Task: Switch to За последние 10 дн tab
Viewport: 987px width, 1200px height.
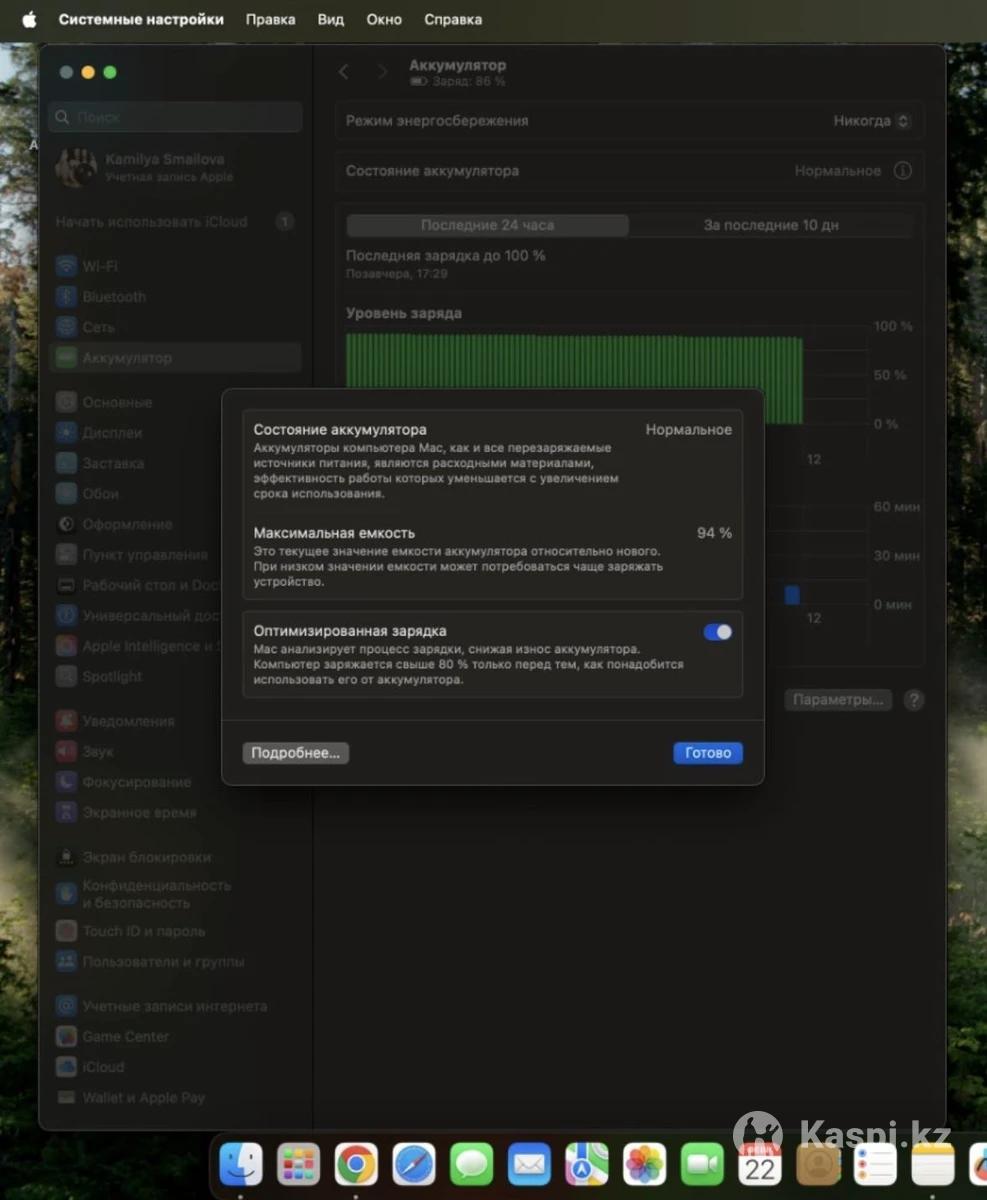Action: 770,225
